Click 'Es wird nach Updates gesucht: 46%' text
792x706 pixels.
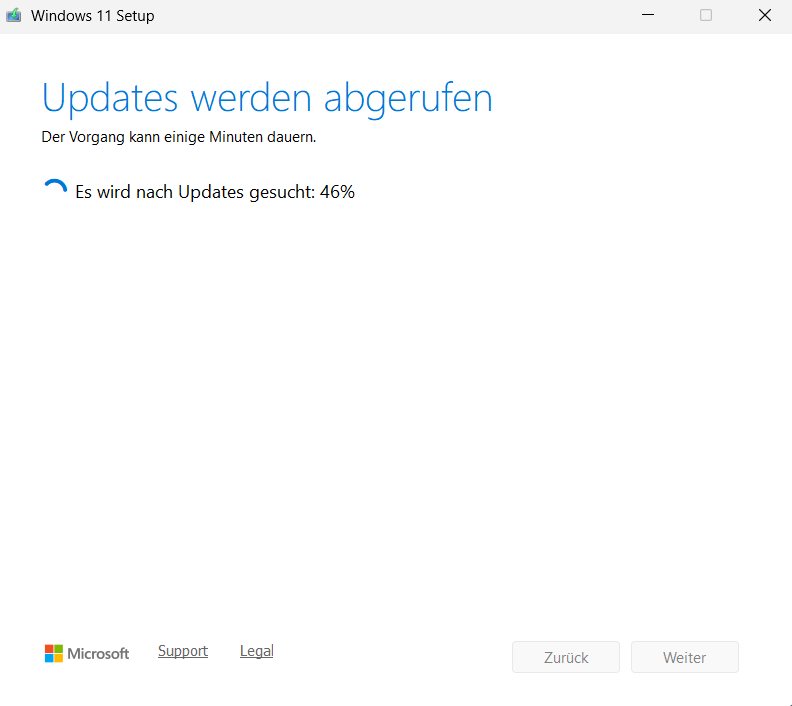pyautogui.click(x=215, y=192)
